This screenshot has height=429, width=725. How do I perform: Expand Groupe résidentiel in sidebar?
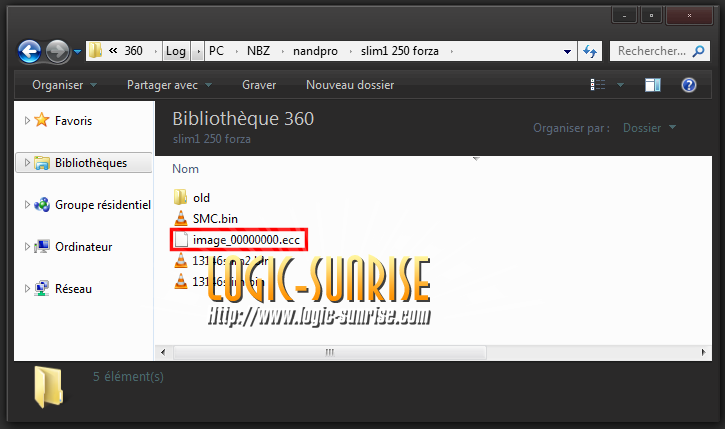click(x=26, y=205)
